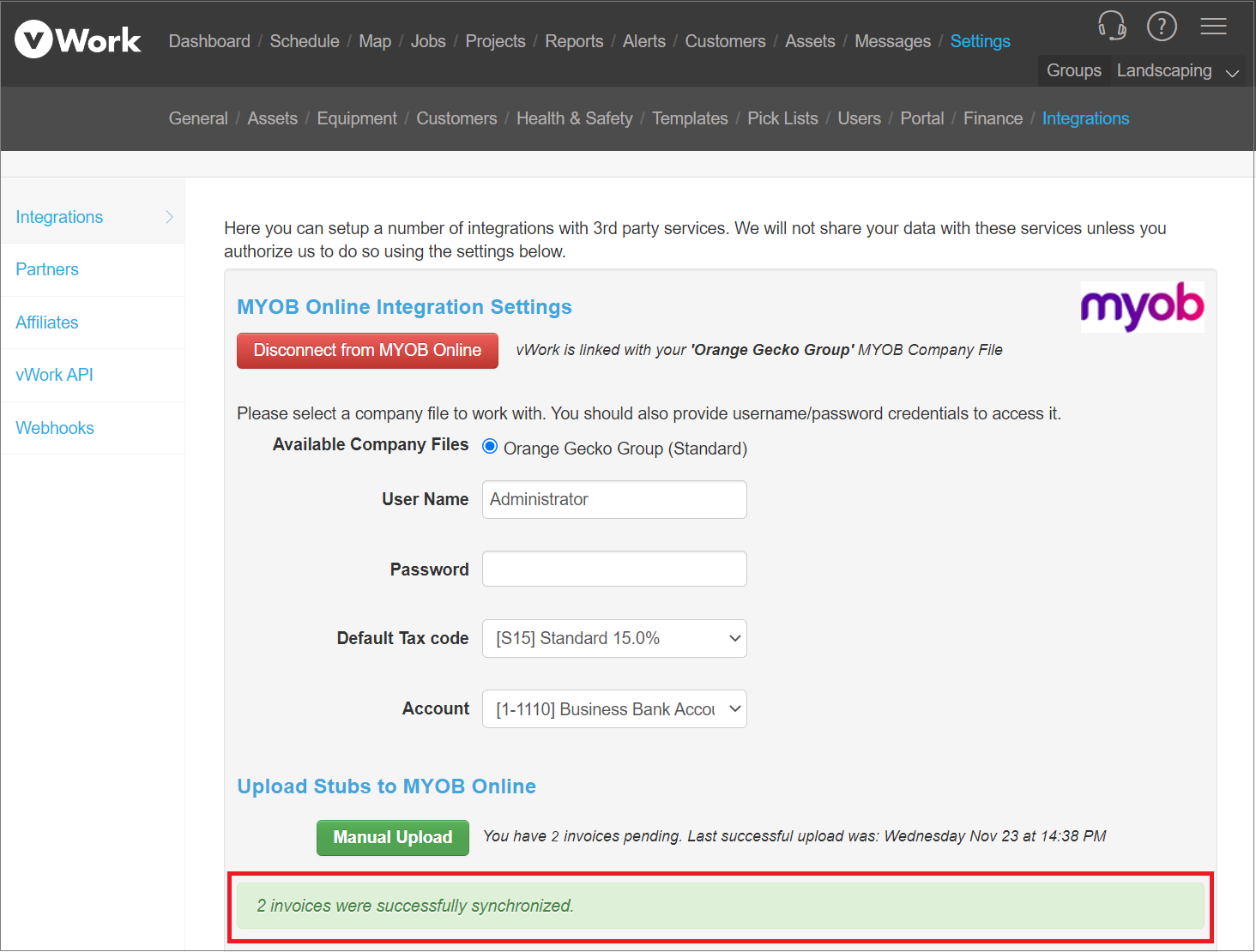
Task: Click the linked 'Orange Gecko Group' company file text
Action: click(x=759, y=350)
